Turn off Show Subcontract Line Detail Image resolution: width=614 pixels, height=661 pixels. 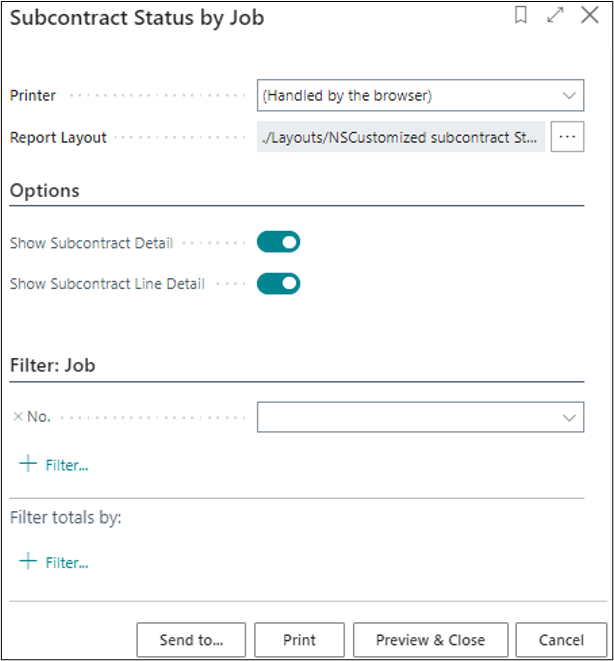(278, 284)
